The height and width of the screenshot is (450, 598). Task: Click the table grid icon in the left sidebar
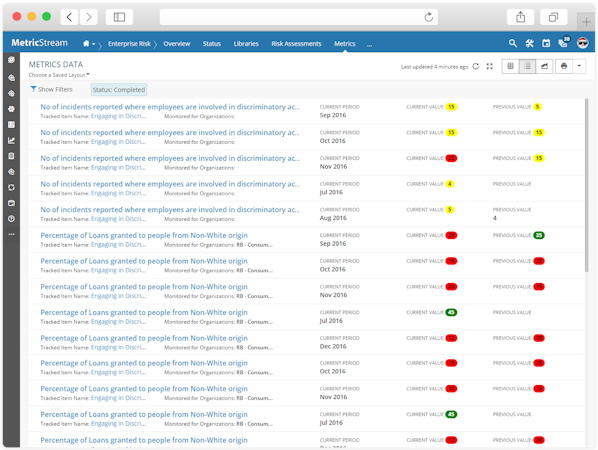11,125
